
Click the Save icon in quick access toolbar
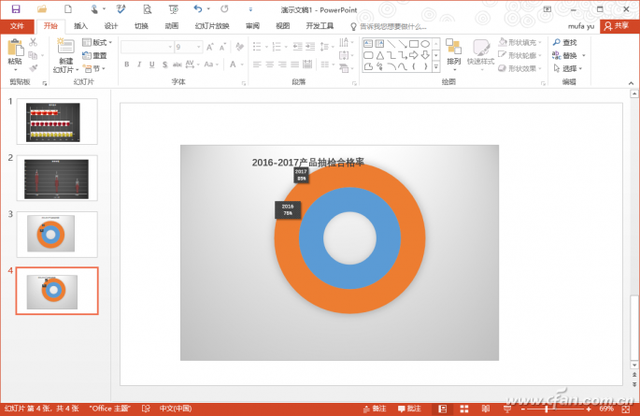click(x=15, y=9)
